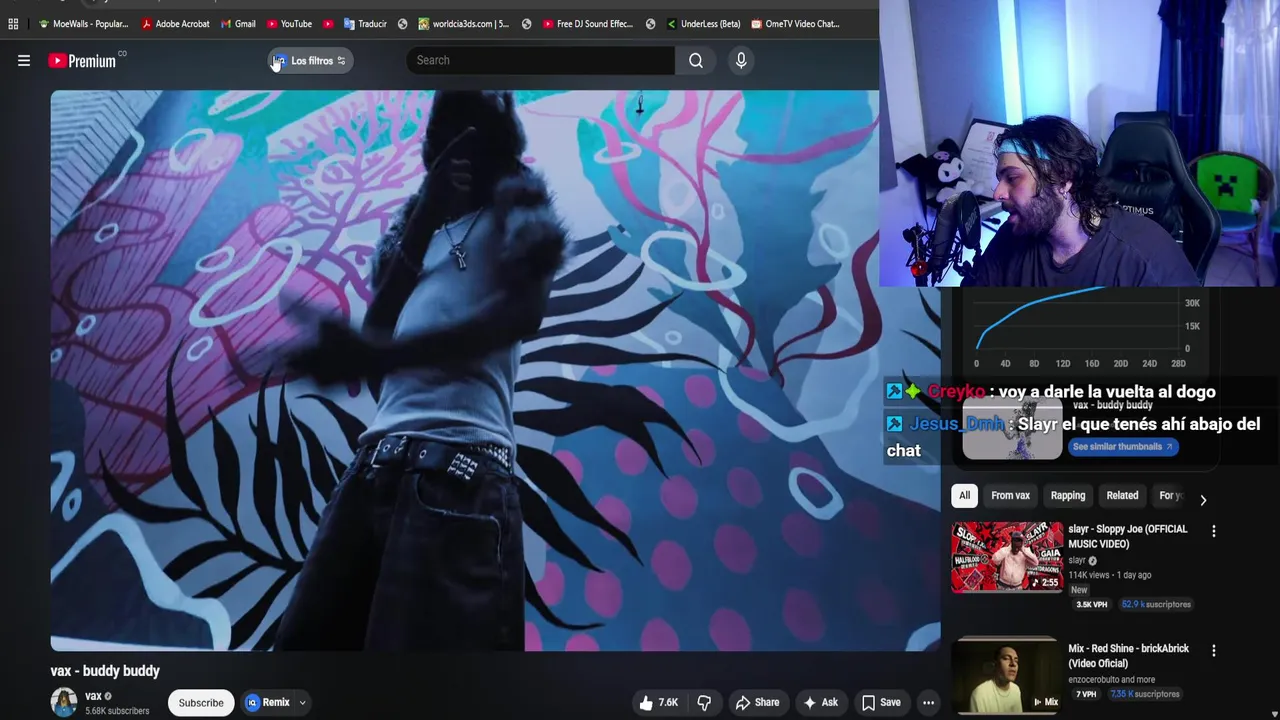Open the Adobe Acrobat bookmark
Screen dimensions: 1280x720
175,24
